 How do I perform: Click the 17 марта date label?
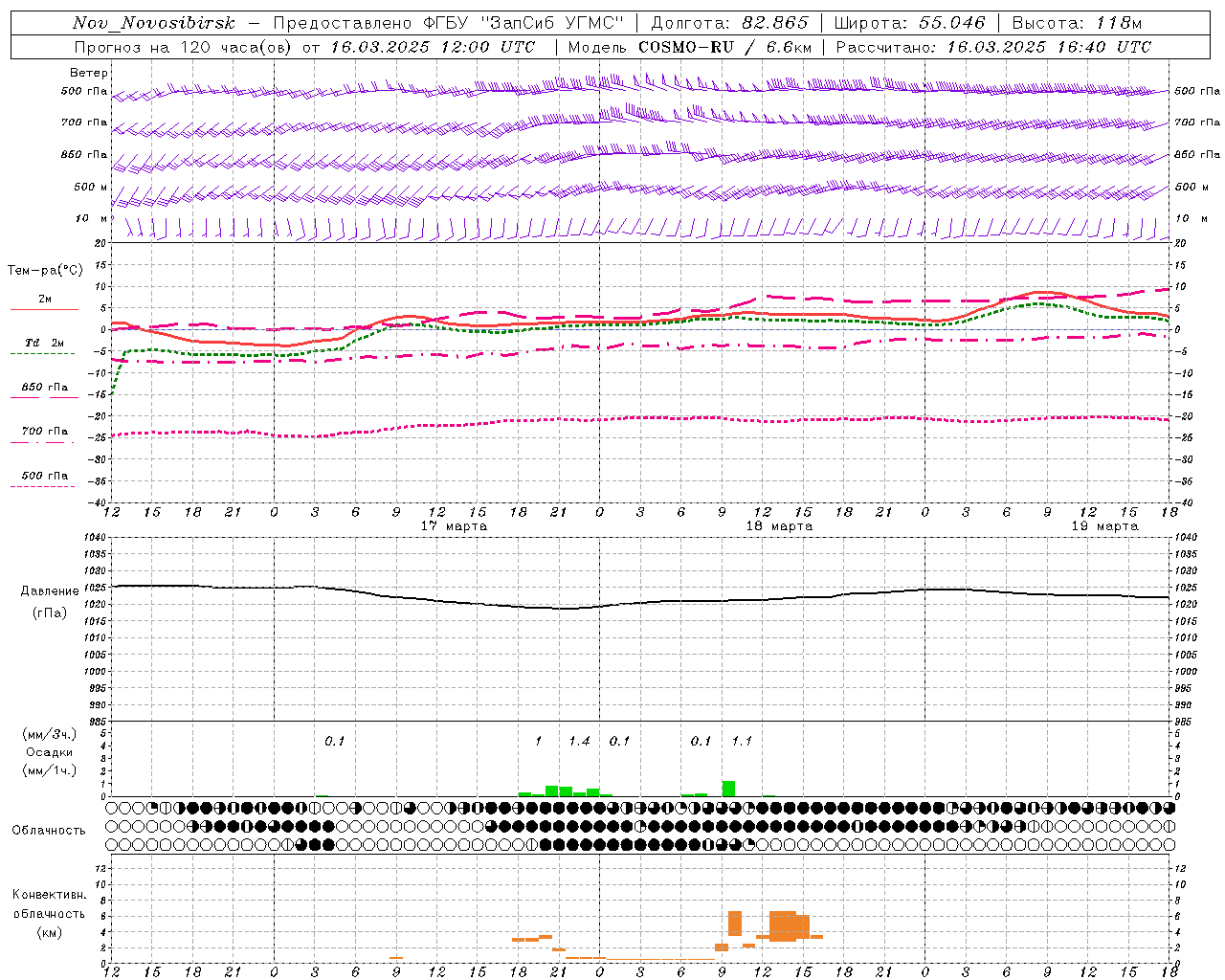(454, 526)
